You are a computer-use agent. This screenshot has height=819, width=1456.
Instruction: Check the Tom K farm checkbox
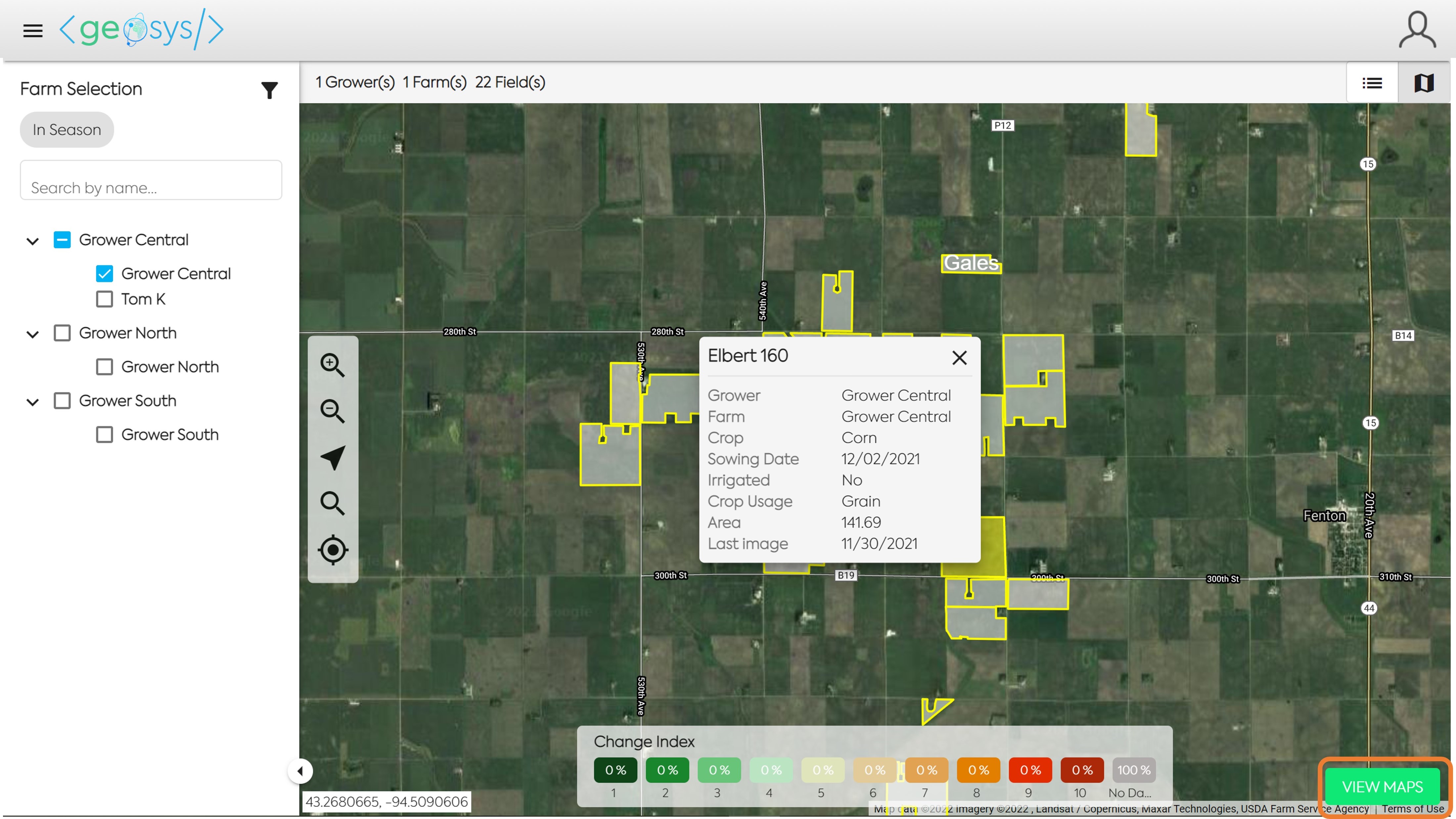point(105,299)
